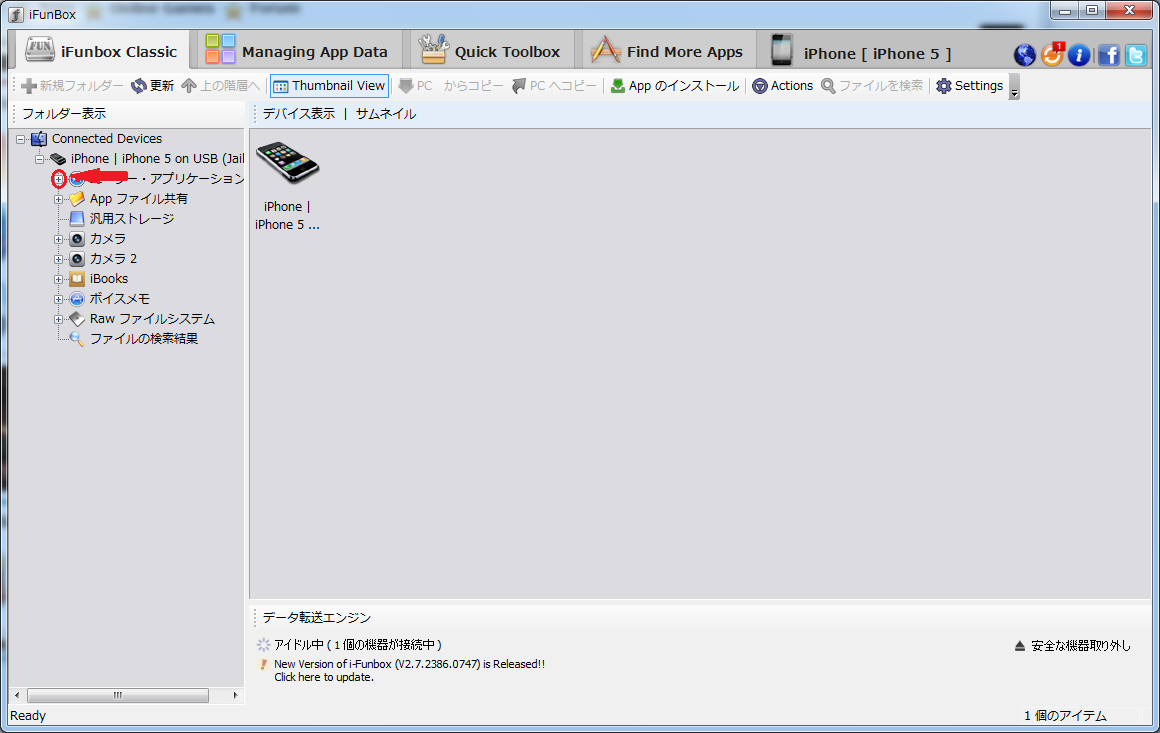This screenshot has width=1160, height=733.
Task: Select 汎用ストレージ tree label
Action: pyautogui.click(x=132, y=218)
